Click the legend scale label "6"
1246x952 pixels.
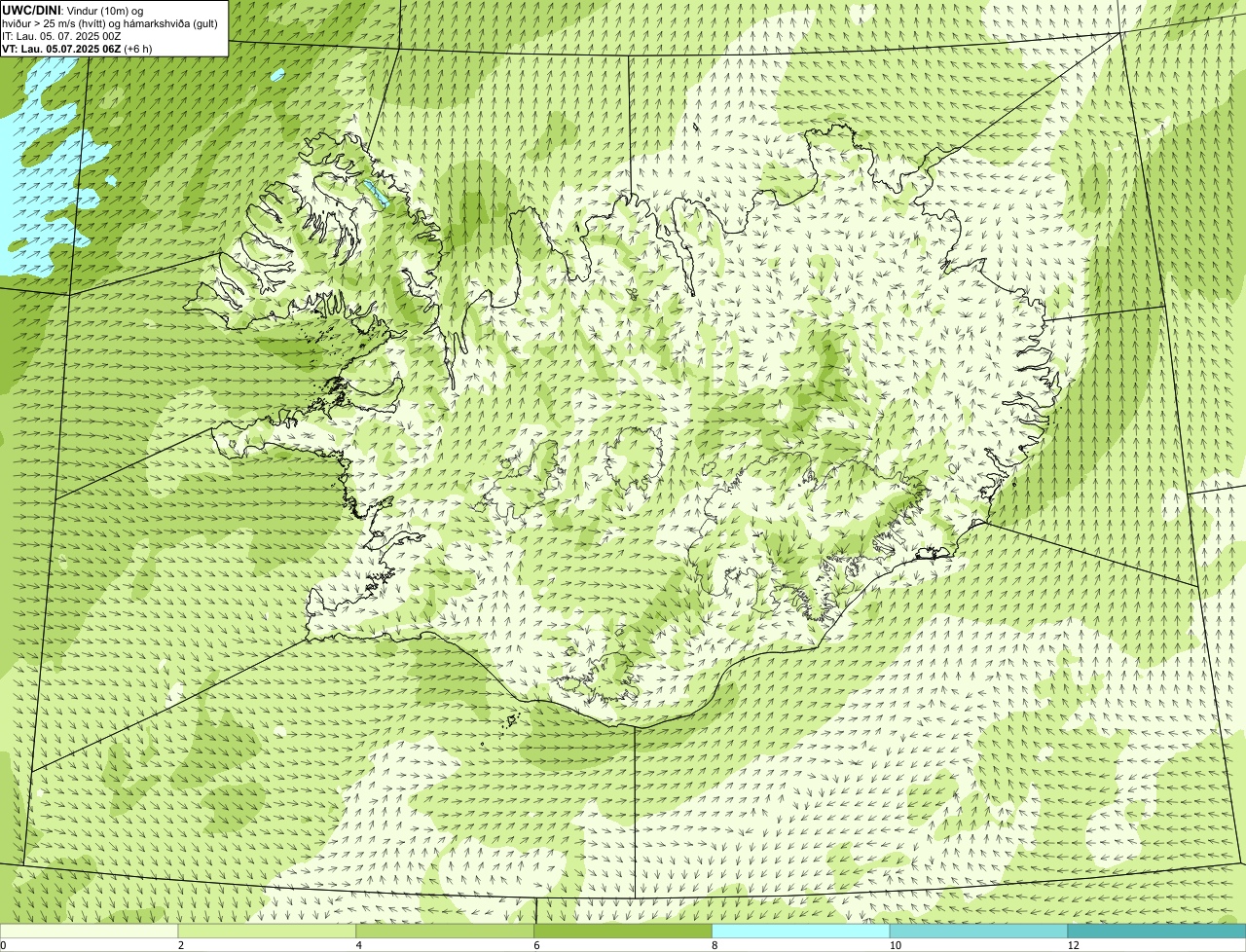(535, 945)
